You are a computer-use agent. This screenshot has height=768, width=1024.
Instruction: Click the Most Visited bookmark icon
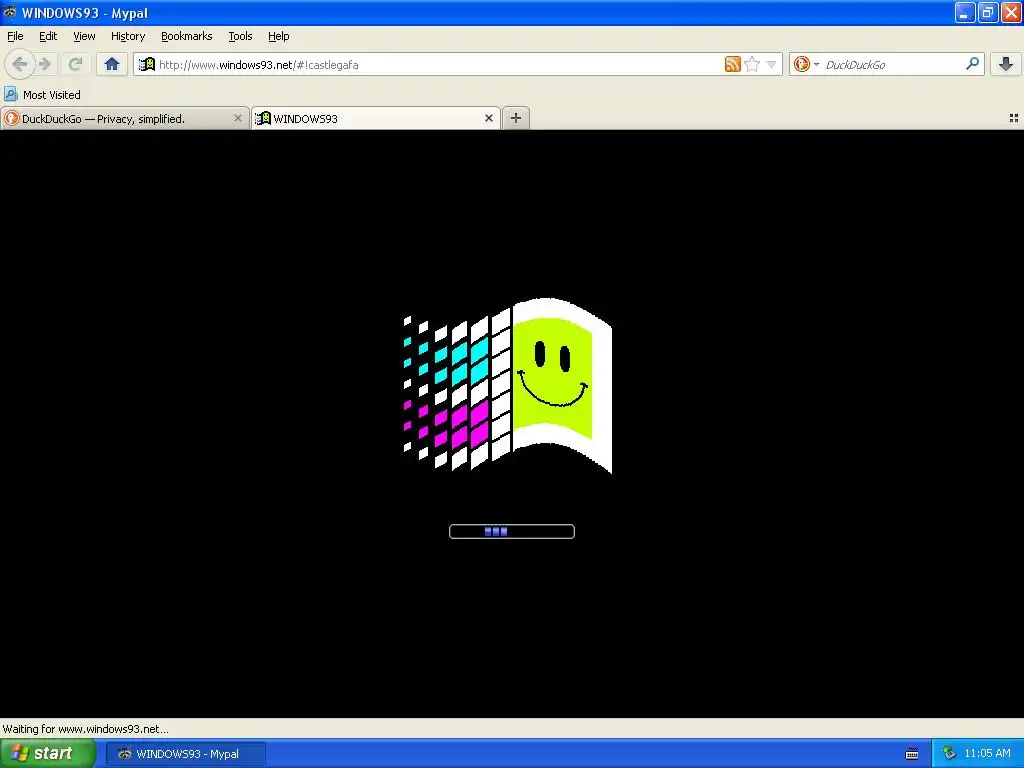point(10,95)
